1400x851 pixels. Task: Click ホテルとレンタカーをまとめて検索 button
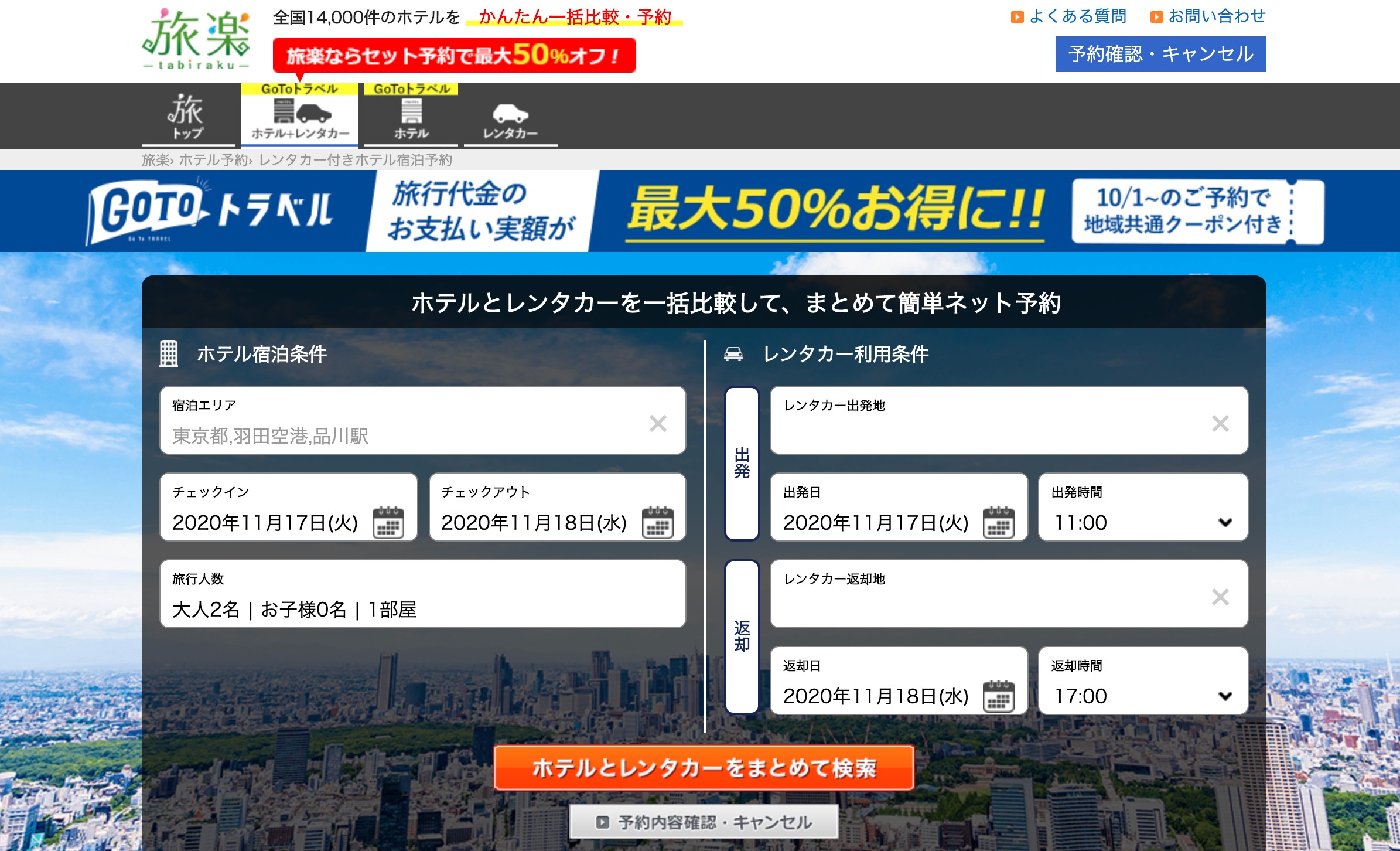(x=704, y=768)
